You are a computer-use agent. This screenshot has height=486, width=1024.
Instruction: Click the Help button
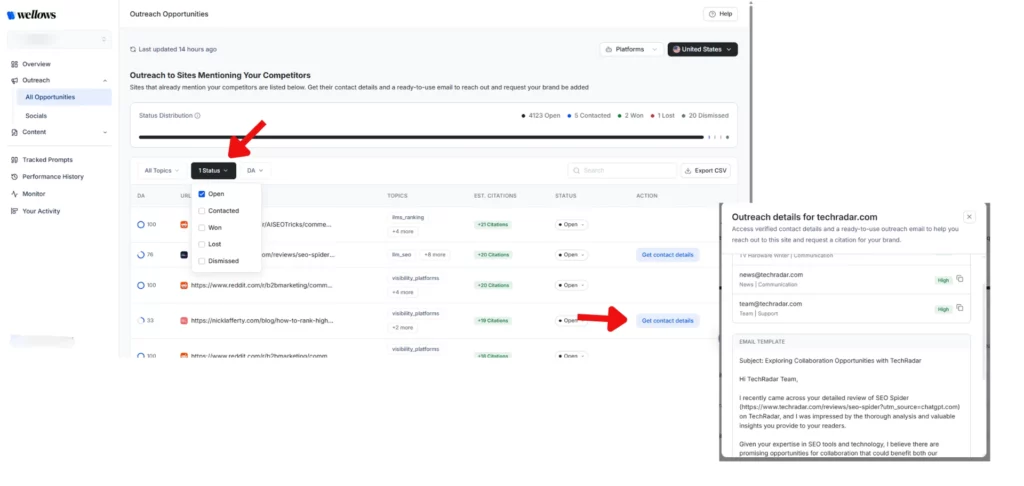pyautogui.click(x=720, y=14)
